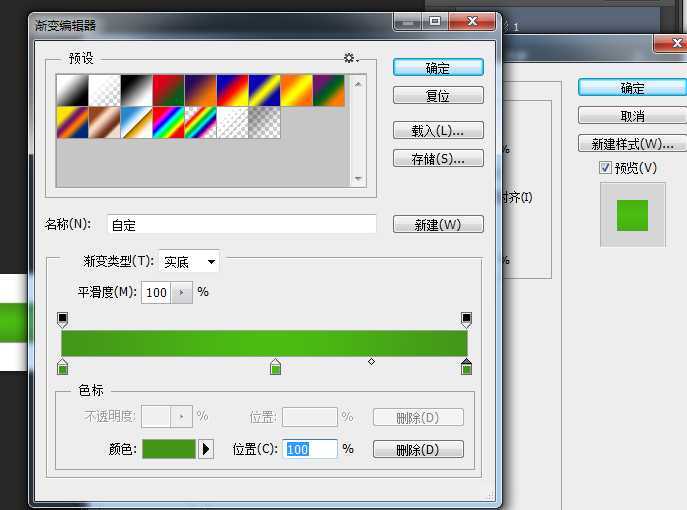687x510 pixels.
Task: Click 确定 in the gradient editor
Action: point(438,68)
